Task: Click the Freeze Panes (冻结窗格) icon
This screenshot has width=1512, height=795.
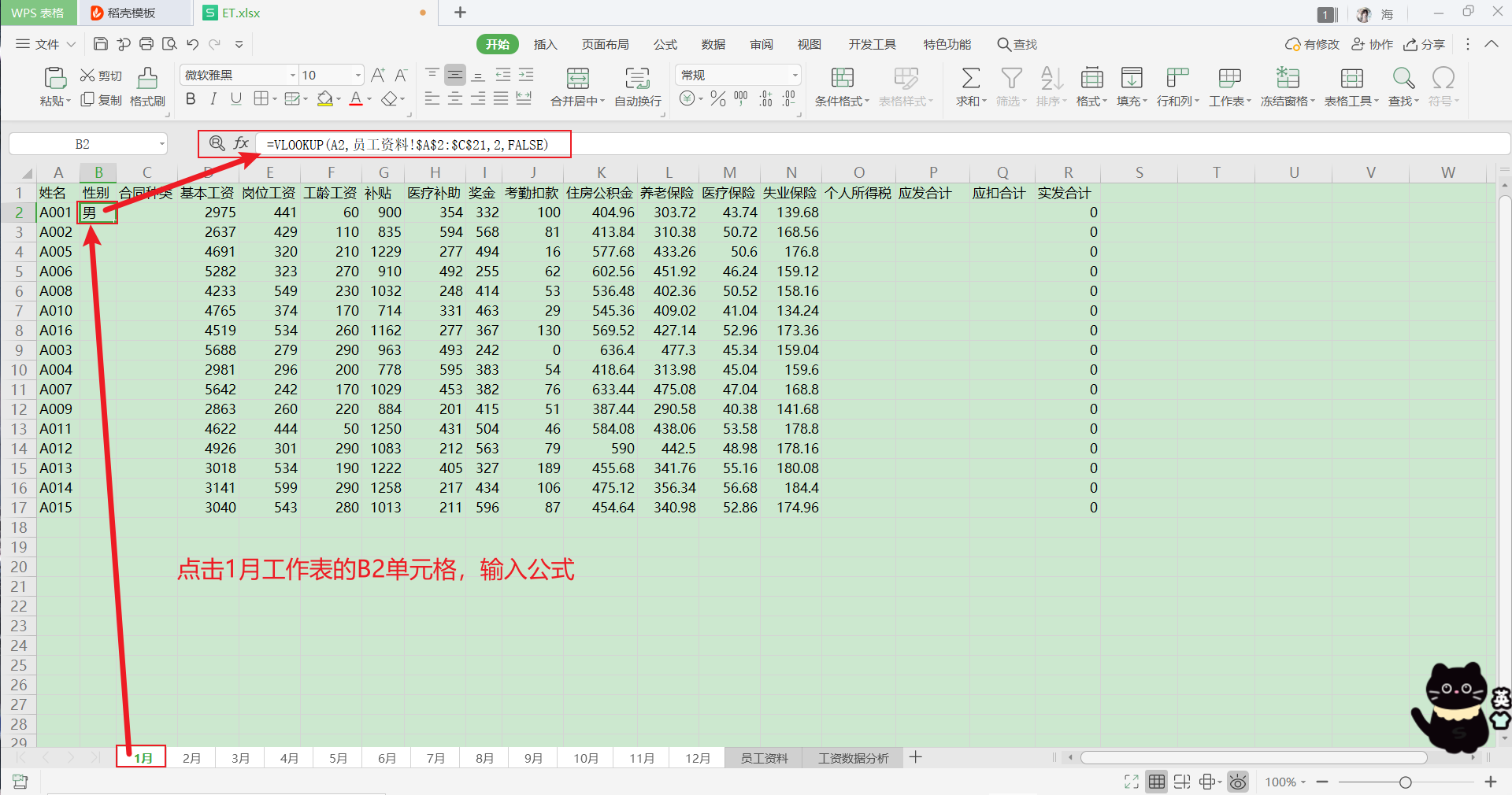Action: pyautogui.click(x=1288, y=78)
